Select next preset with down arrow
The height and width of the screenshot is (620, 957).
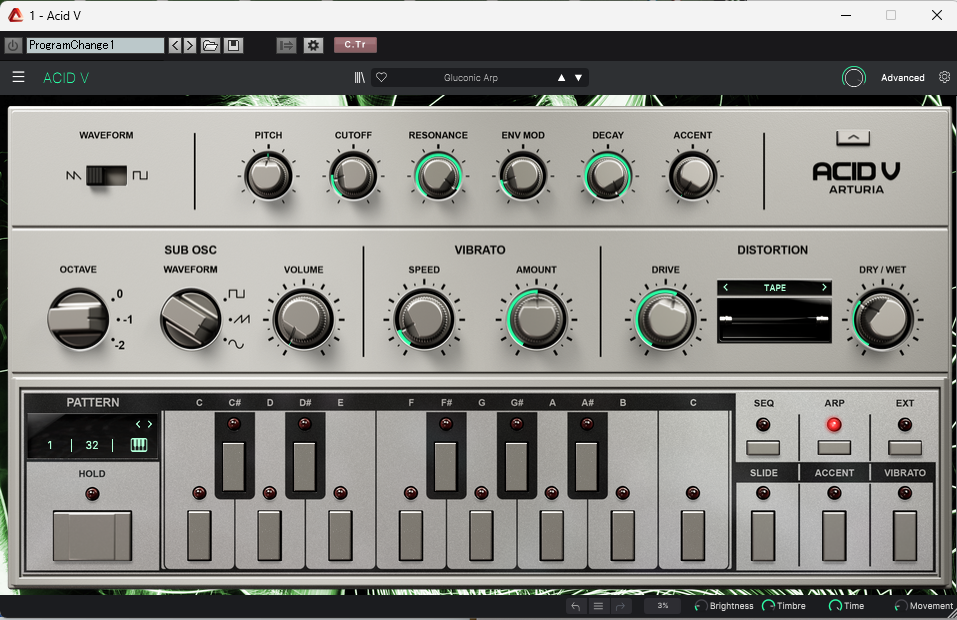click(578, 78)
